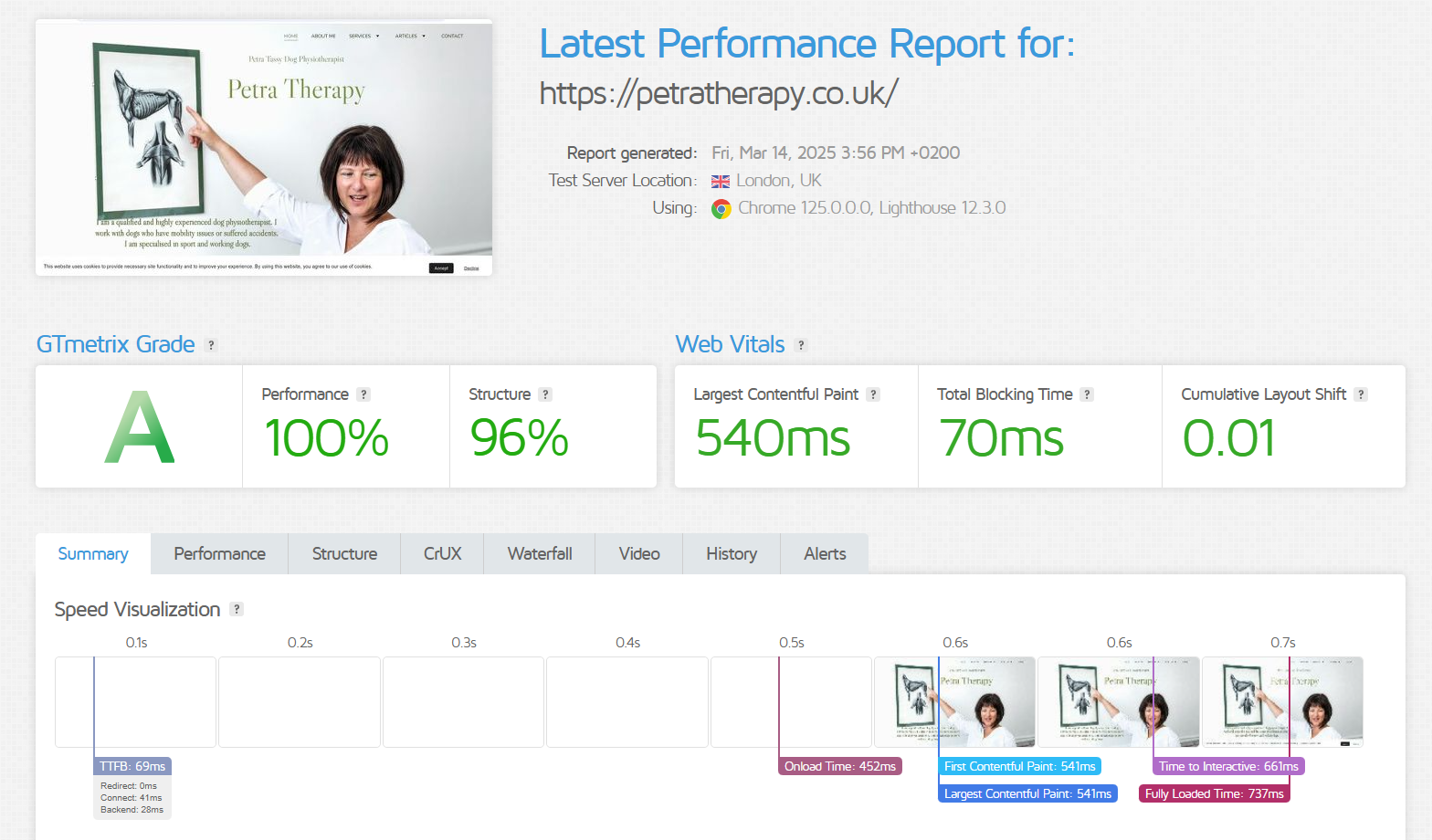Click the London, UK server location text
The height and width of the screenshot is (840, 1432).
[x=779, y=181]
